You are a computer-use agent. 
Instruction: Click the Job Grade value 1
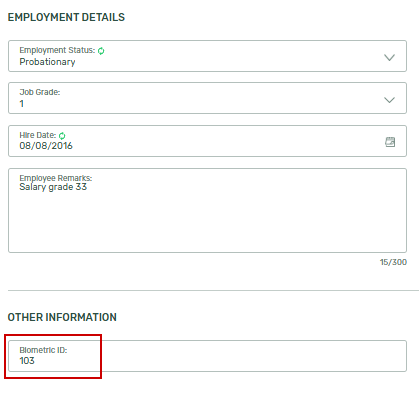click(22, 104)
